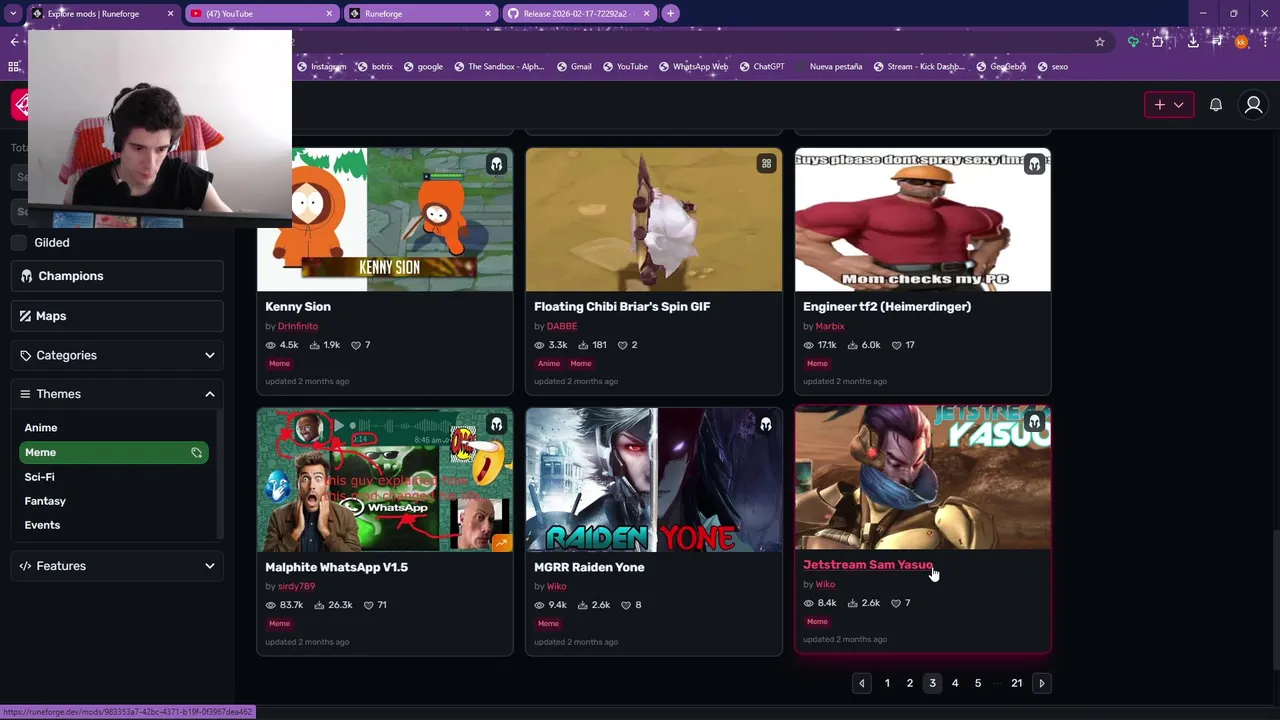This screenshot has height=720, width=1280.
Task: Open the WhatsApp Web bookmark
Action: tap(693, 67)
